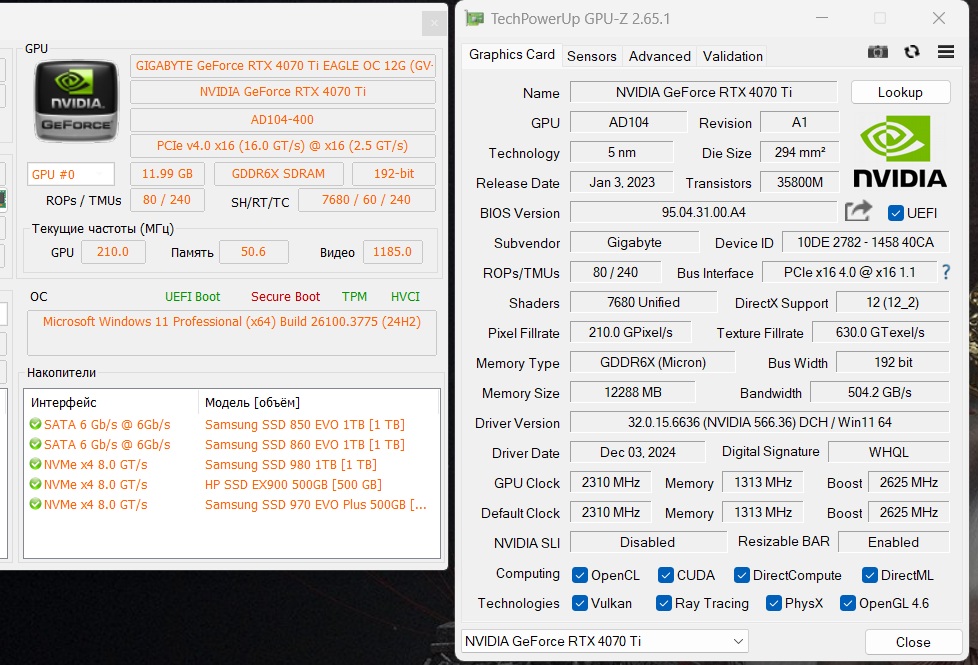This screenshot has height=665, width=978.
Task: Switch to the Sensors tab
Action: [x=591, y=56]
